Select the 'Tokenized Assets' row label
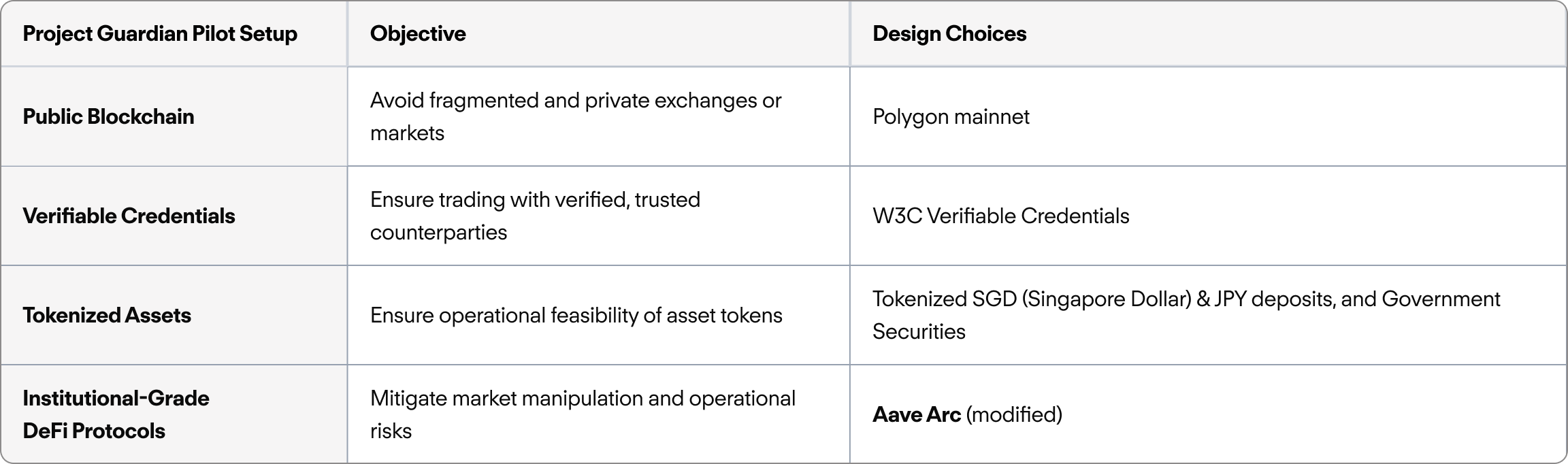Viewport: 1568px width, 464px height. (107, 315)
